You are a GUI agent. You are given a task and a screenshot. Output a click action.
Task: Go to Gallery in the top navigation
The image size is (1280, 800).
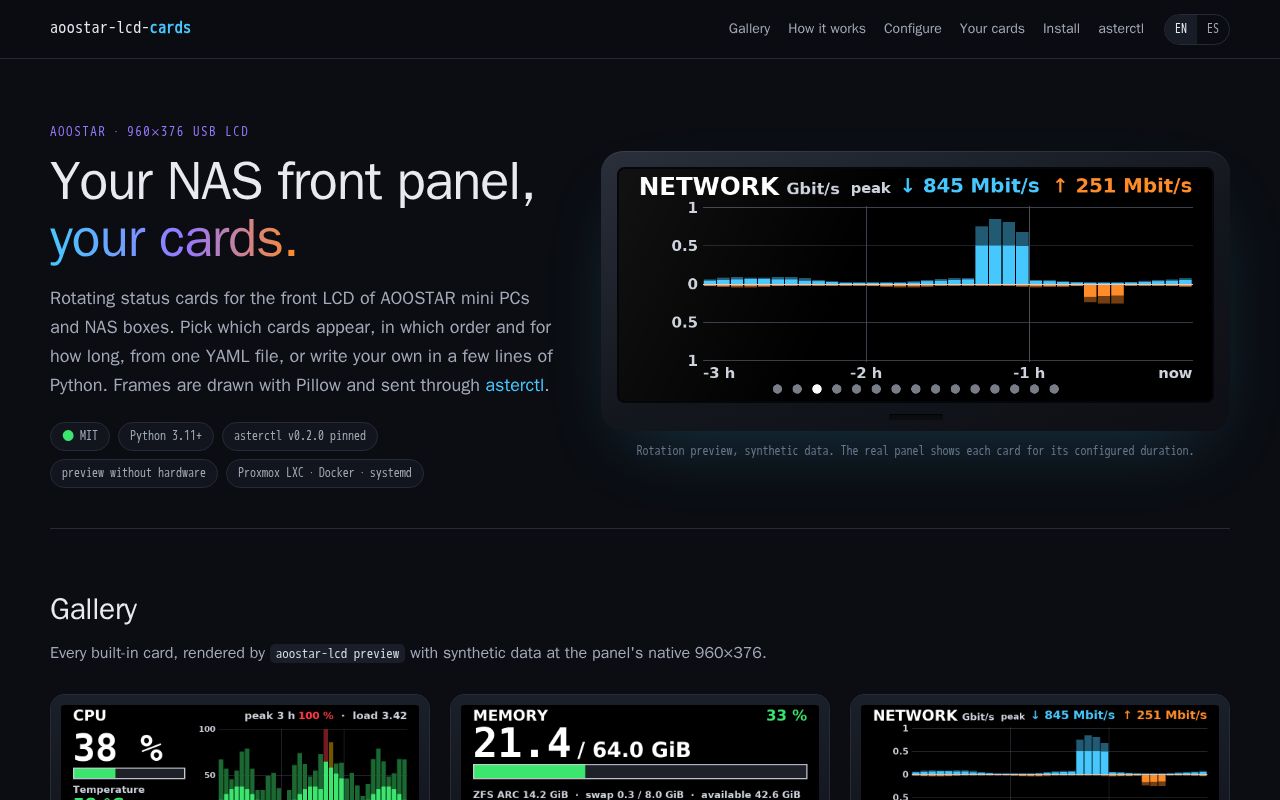[749, 29]
